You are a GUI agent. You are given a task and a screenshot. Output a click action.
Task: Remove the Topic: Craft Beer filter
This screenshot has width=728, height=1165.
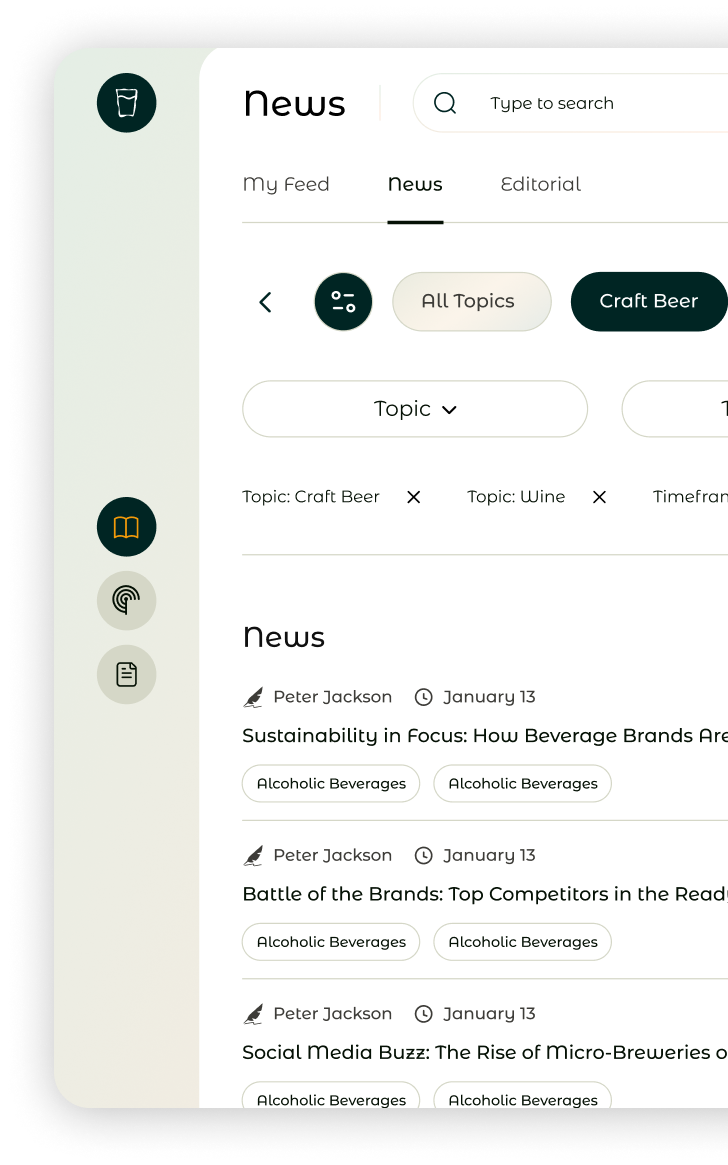[x=413, y=497]
